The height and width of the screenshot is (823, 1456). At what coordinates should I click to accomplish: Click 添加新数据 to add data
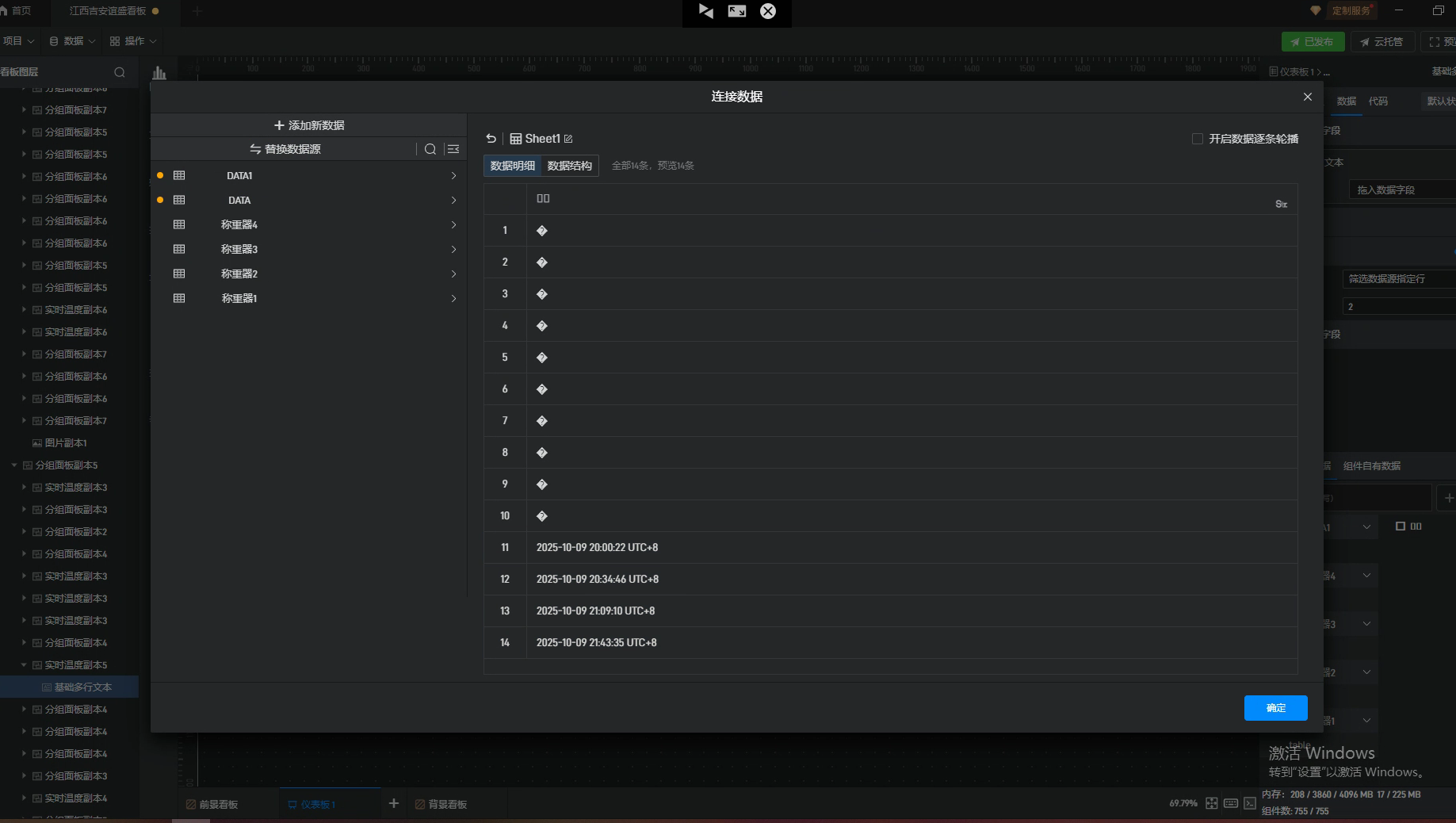[309, 125]
